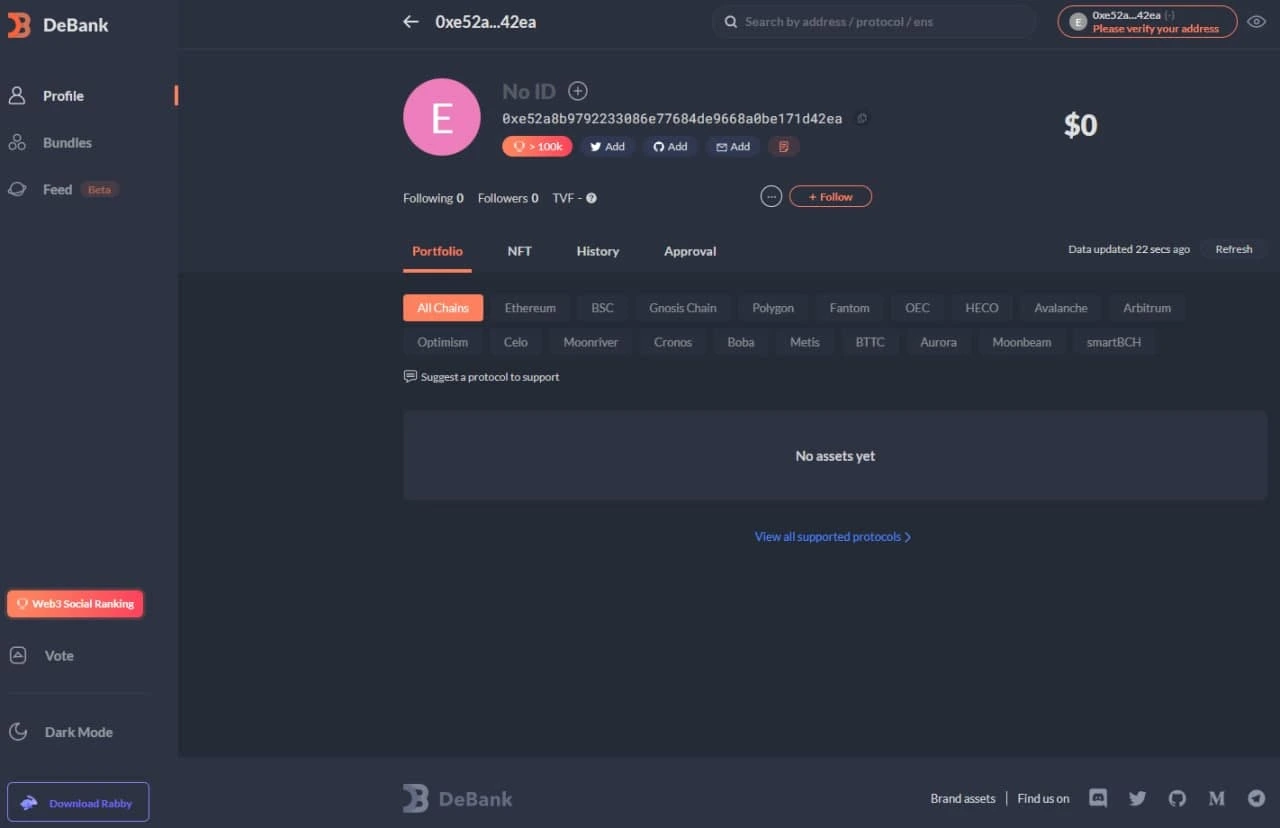Image resolution: width=1280 pixels, height=828 pixels.
Task: Click the DeBank logo in the sidebar
Action: pos(60,25)
